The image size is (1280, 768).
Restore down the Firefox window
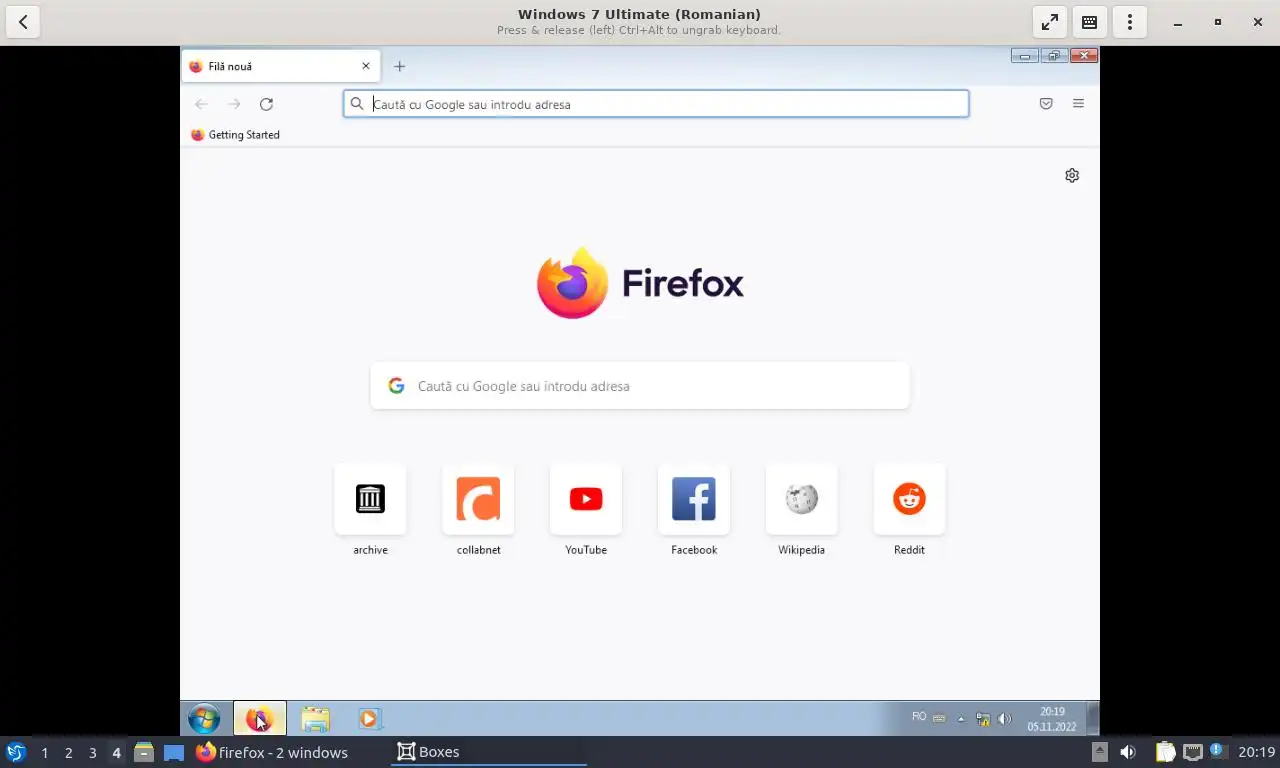[1054, 56]
